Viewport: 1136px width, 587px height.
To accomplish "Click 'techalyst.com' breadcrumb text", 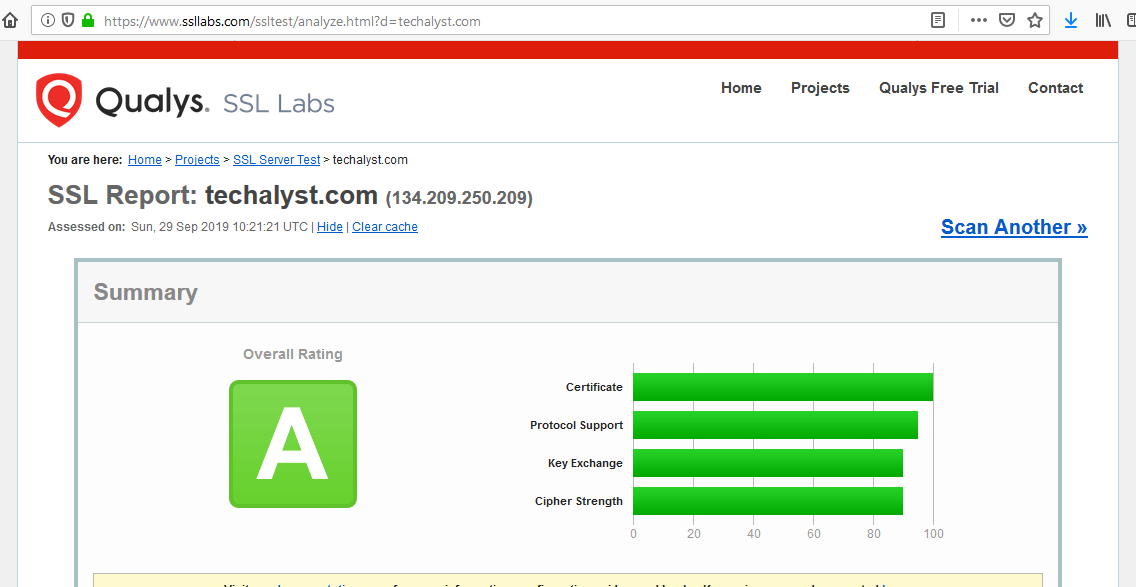I will pos(370,159).
